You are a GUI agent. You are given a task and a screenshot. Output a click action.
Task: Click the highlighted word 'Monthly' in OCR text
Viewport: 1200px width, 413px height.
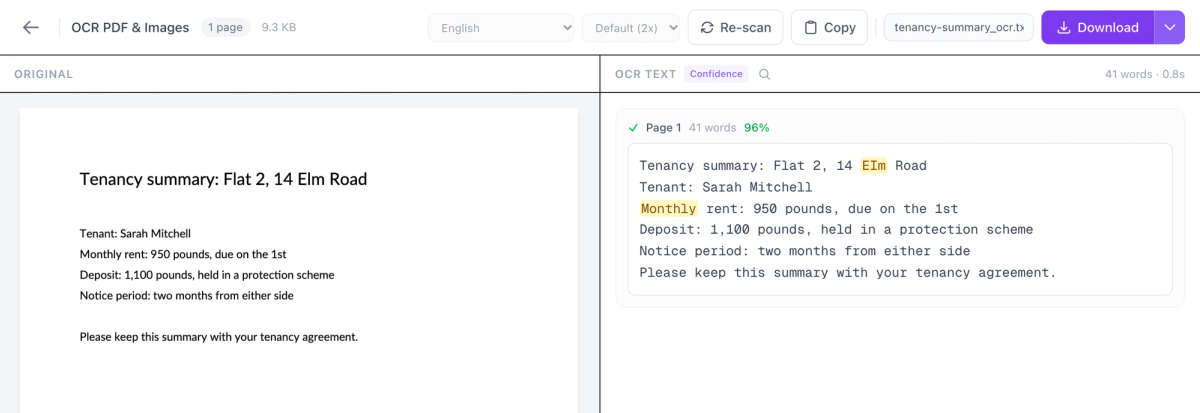click(669, 209)
